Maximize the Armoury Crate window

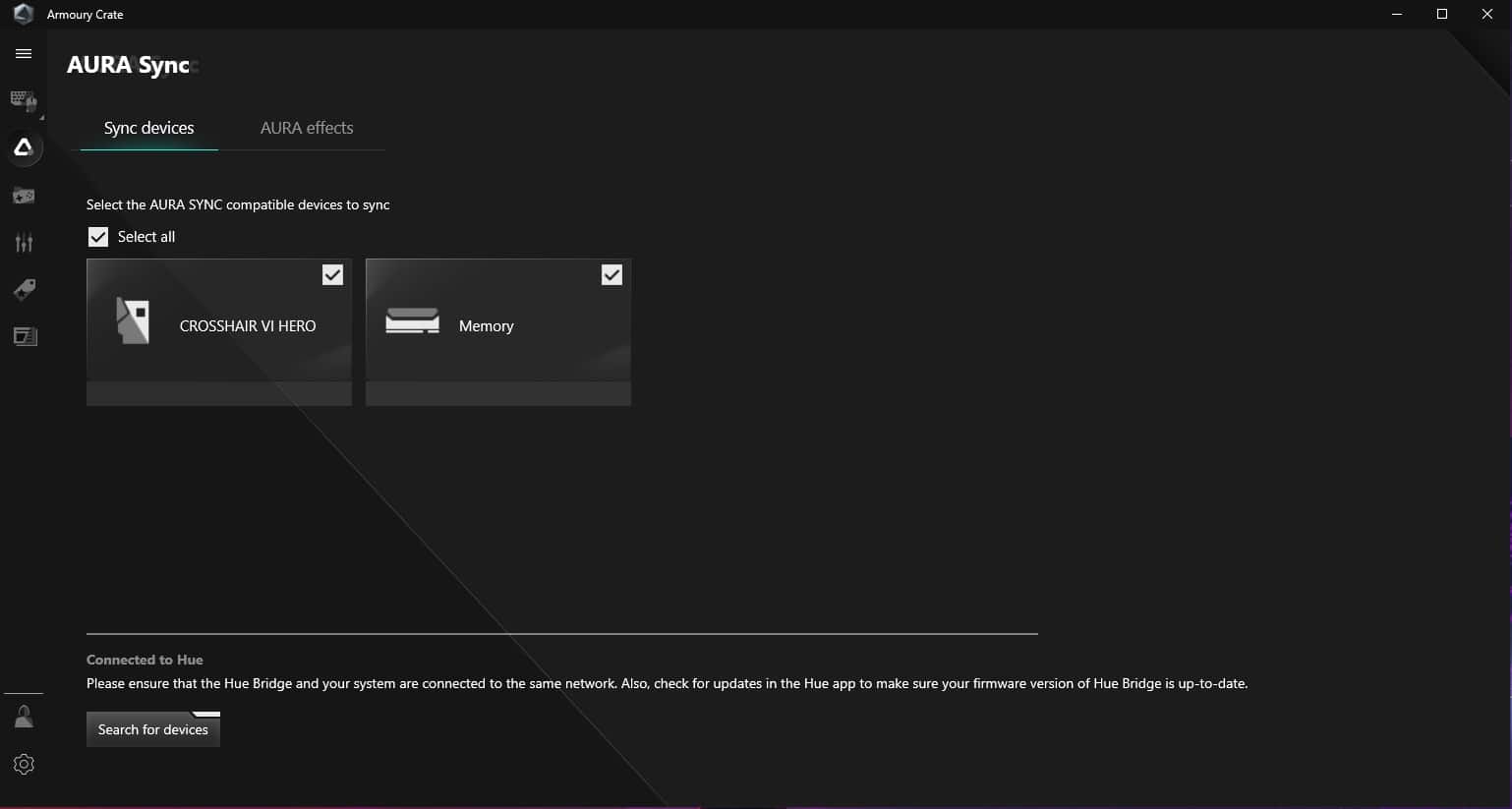coord(1442,14)
